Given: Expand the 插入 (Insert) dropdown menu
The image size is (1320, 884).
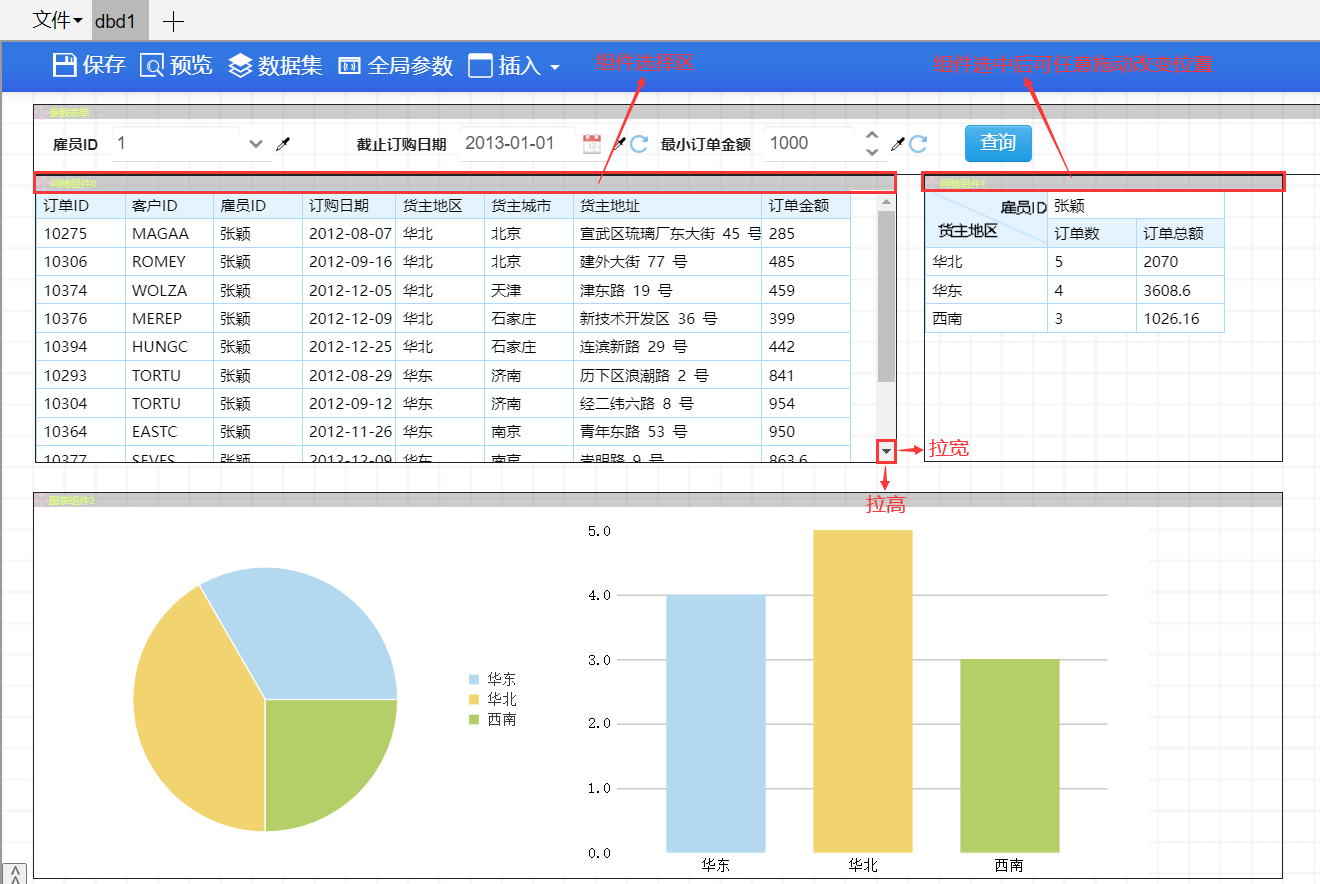Looking at the screenshot, I should pyautogui.click(x=514, y=66).
